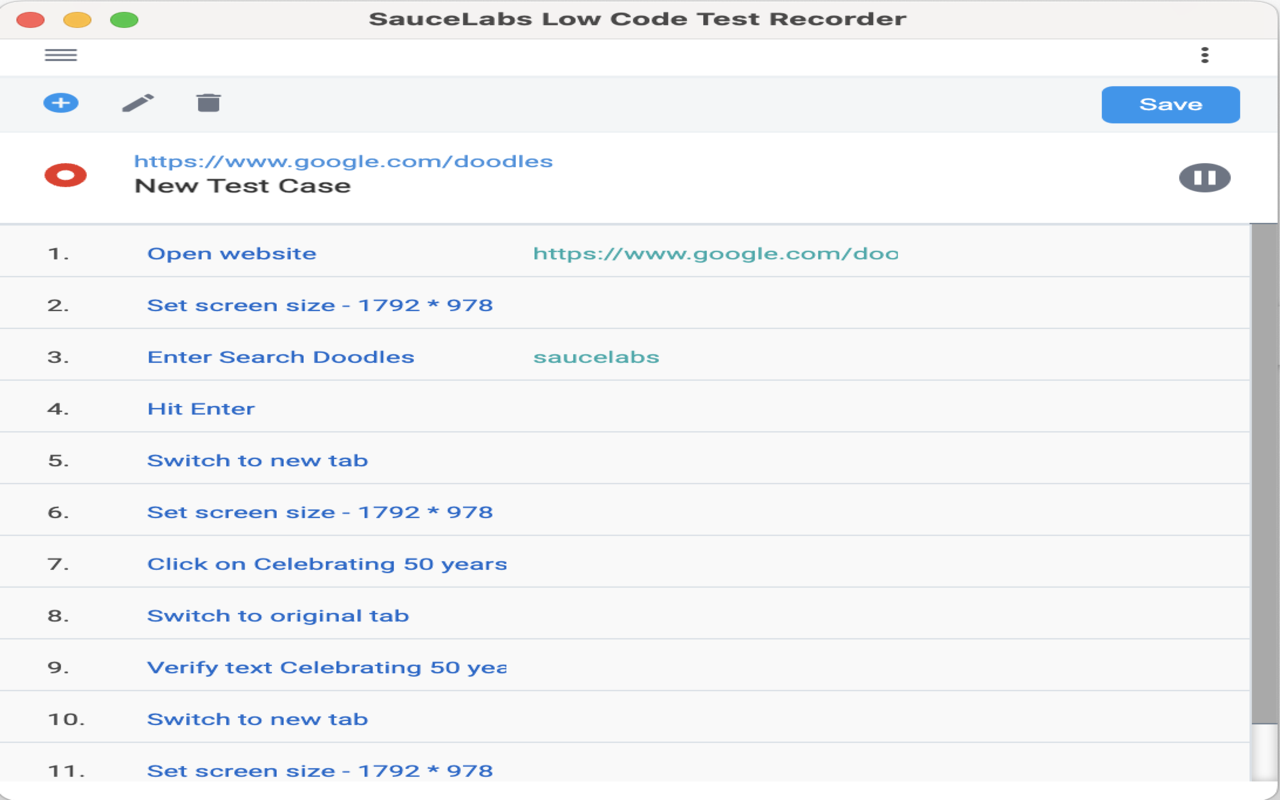Open the three-dot more options menu
This screenshot has height=800, width=1280.
pyautogui.click(x=1205, y=55)
